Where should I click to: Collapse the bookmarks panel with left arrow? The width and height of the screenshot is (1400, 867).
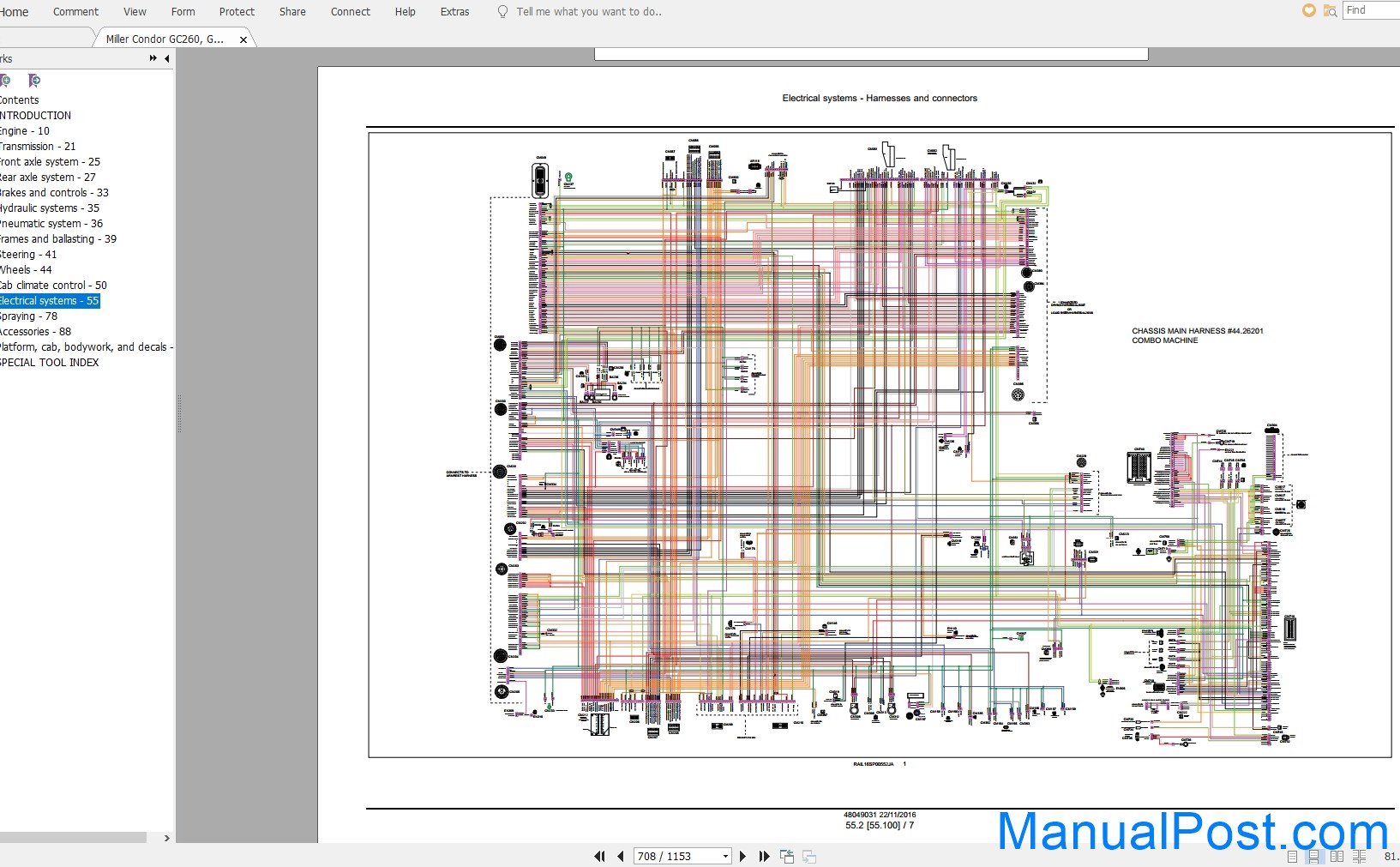tap(166, 58)
